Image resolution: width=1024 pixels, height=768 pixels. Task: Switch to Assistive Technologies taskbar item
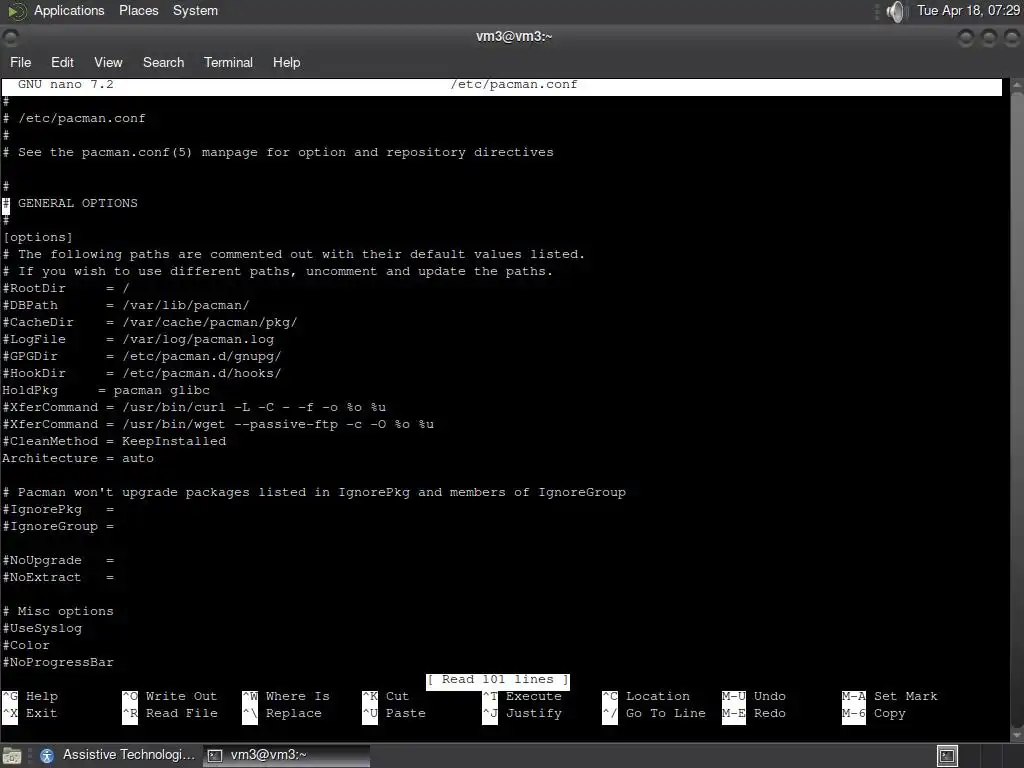coord(118,755)
